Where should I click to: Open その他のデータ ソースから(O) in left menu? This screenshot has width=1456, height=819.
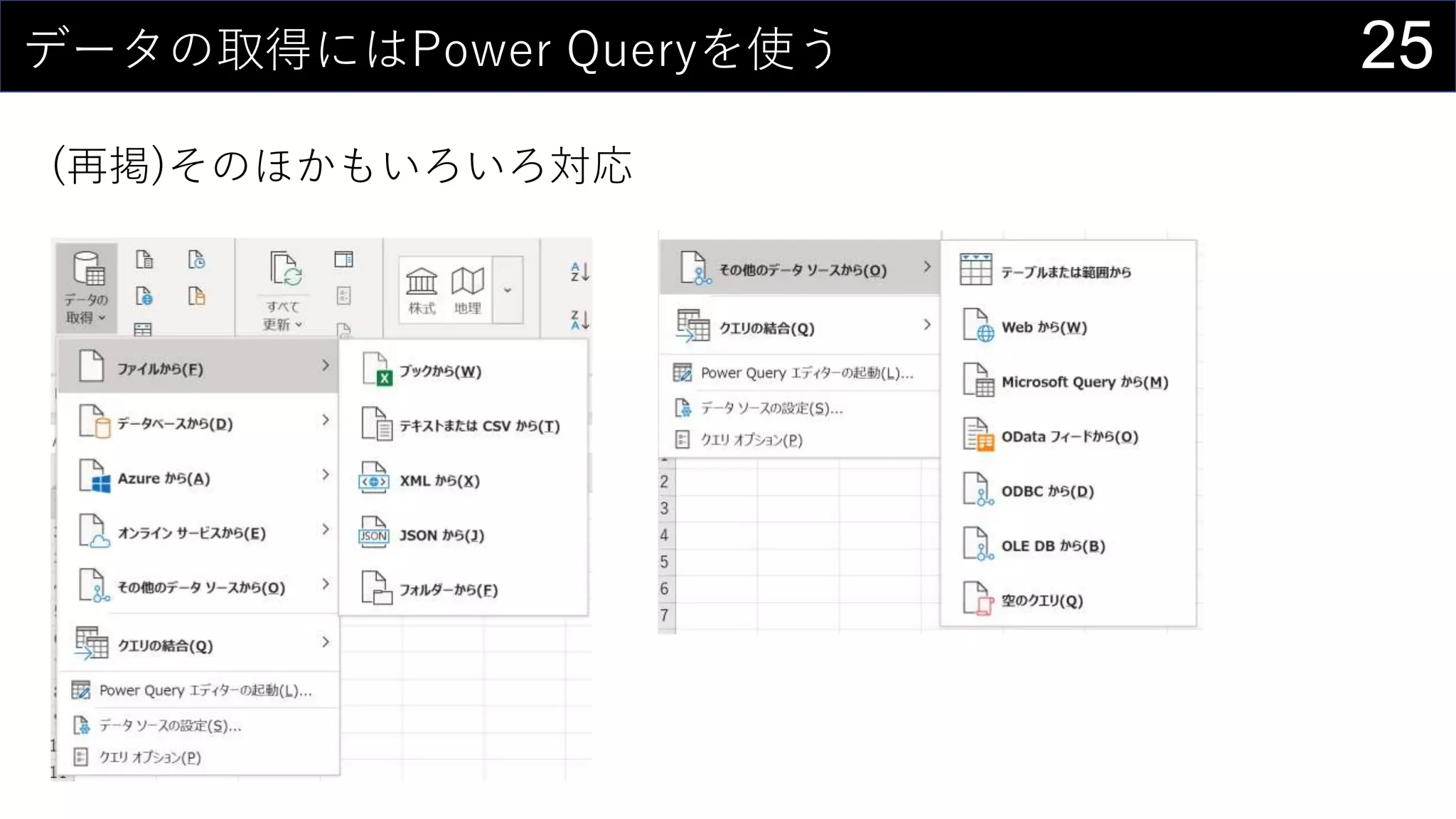(x=198, y=587)
